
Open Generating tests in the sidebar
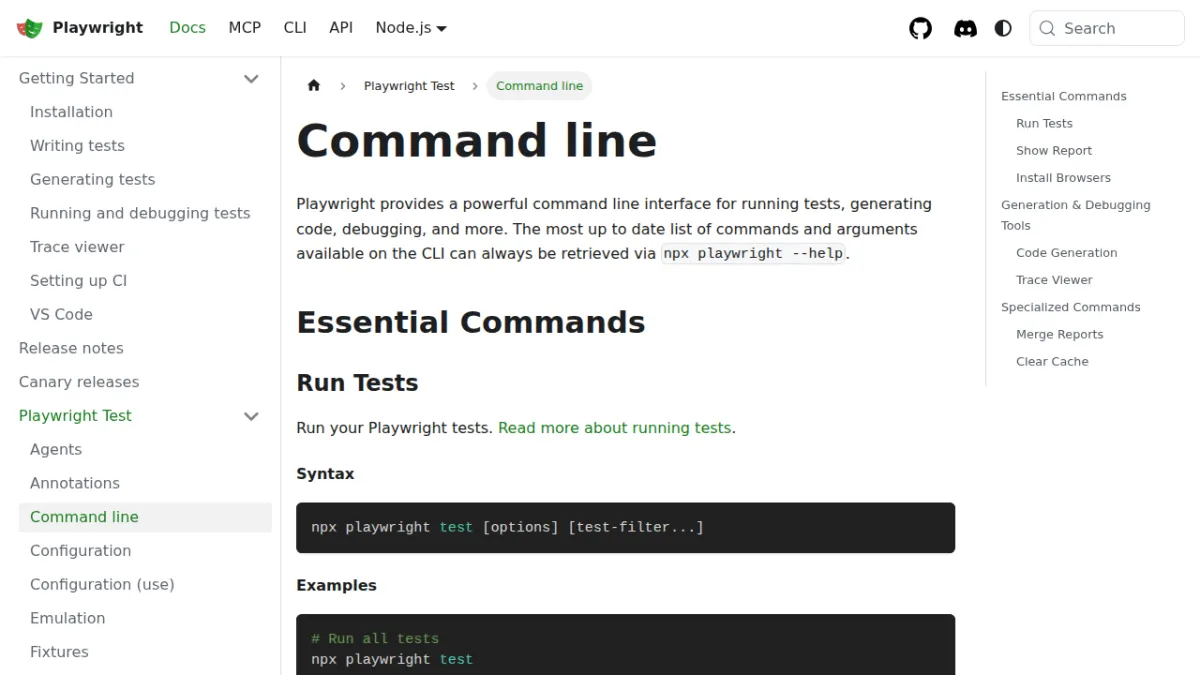[92, 180]
